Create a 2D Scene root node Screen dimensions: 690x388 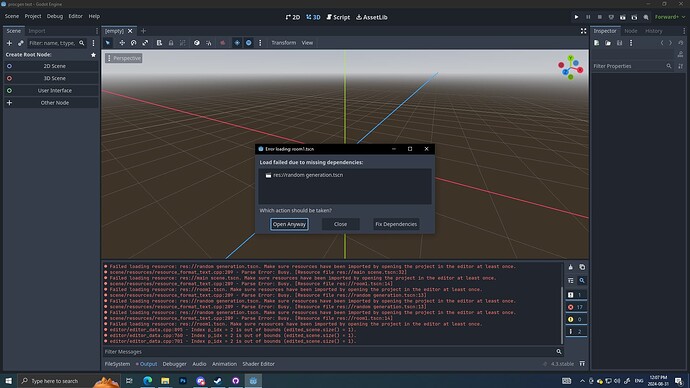pyautogui.click(x=51, y=66)
